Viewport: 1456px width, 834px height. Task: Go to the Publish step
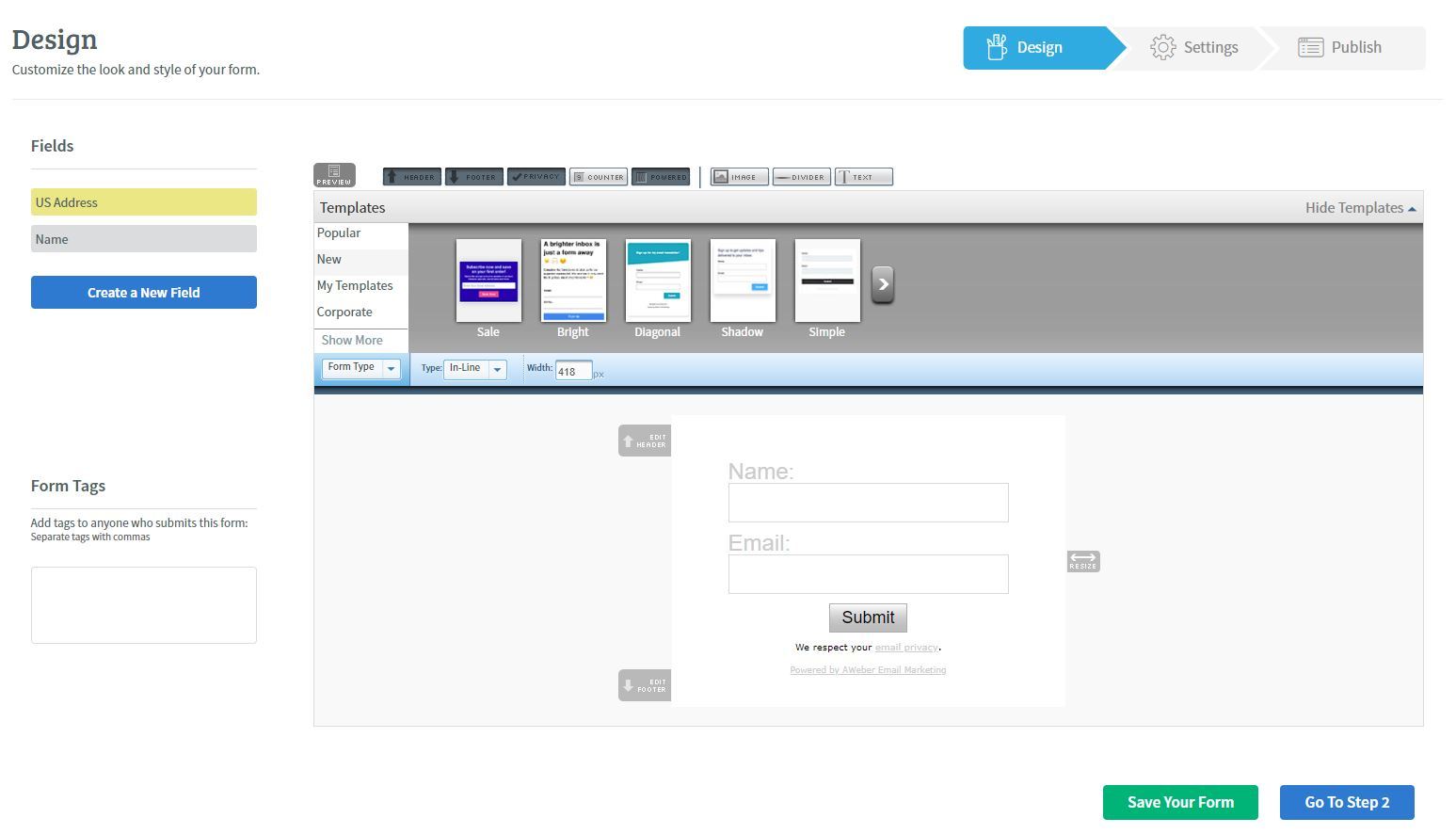pyautogui.click(x=1340, y=48)
